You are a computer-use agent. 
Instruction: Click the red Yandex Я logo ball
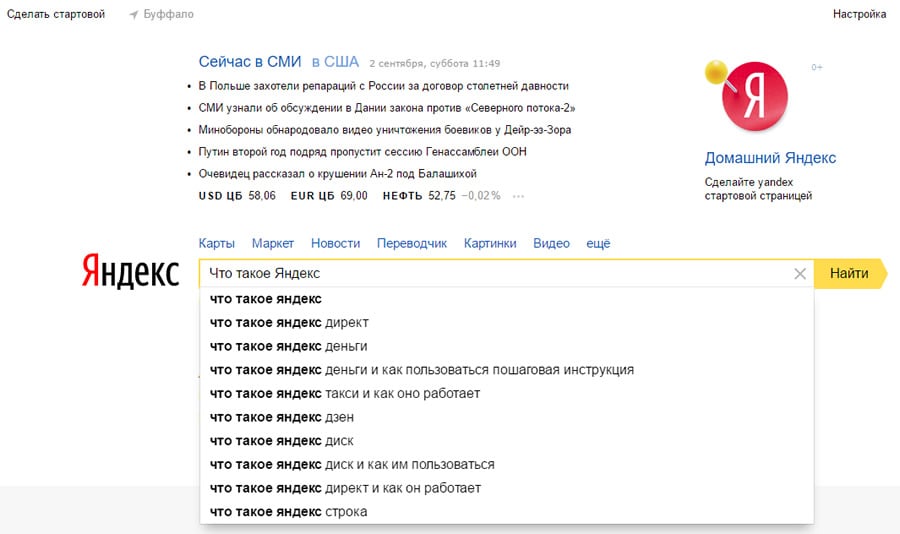click(754, 96)
